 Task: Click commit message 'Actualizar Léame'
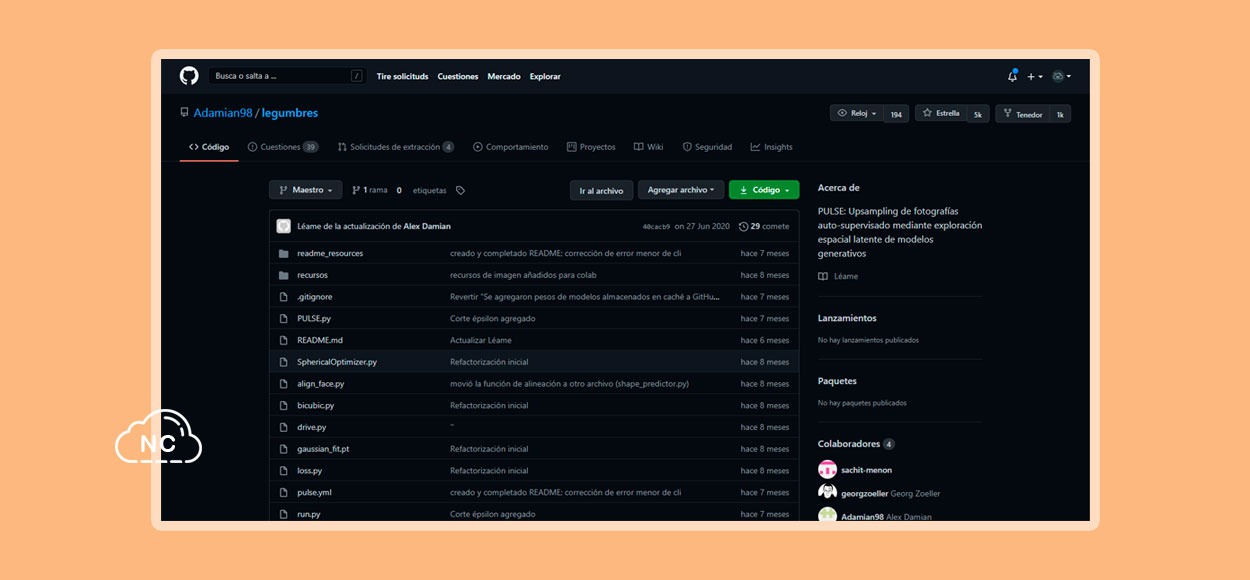coord(481,340)
